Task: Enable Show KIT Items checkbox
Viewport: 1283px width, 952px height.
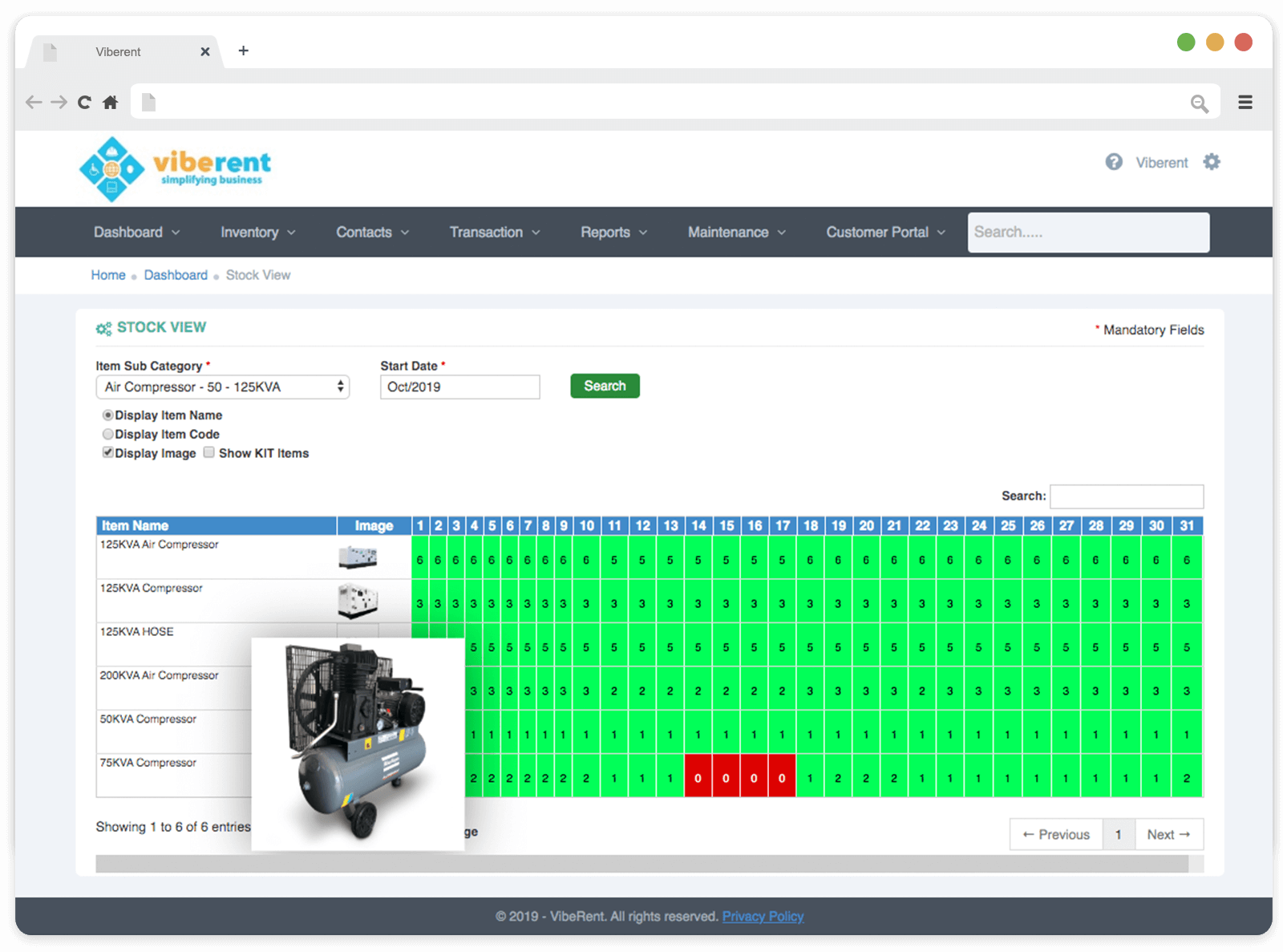Action: click(x=209, y=452)
